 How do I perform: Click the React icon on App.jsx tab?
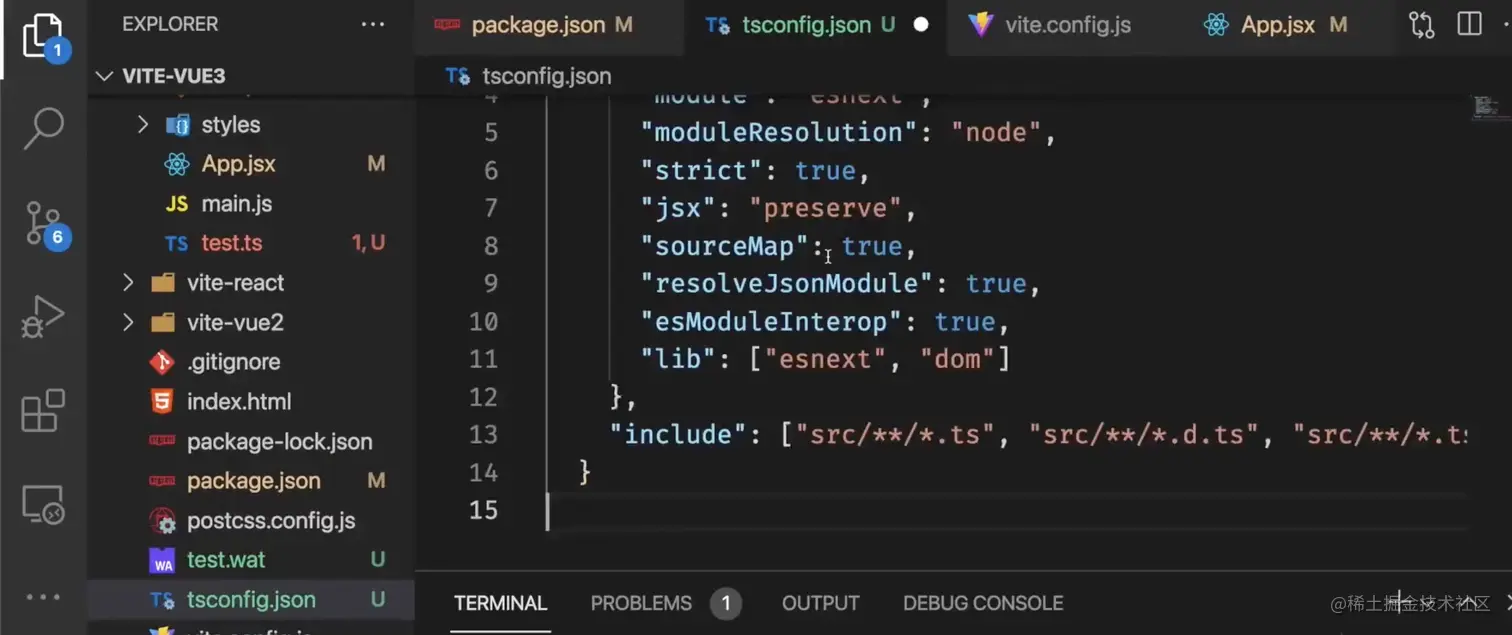point(1216,25)
